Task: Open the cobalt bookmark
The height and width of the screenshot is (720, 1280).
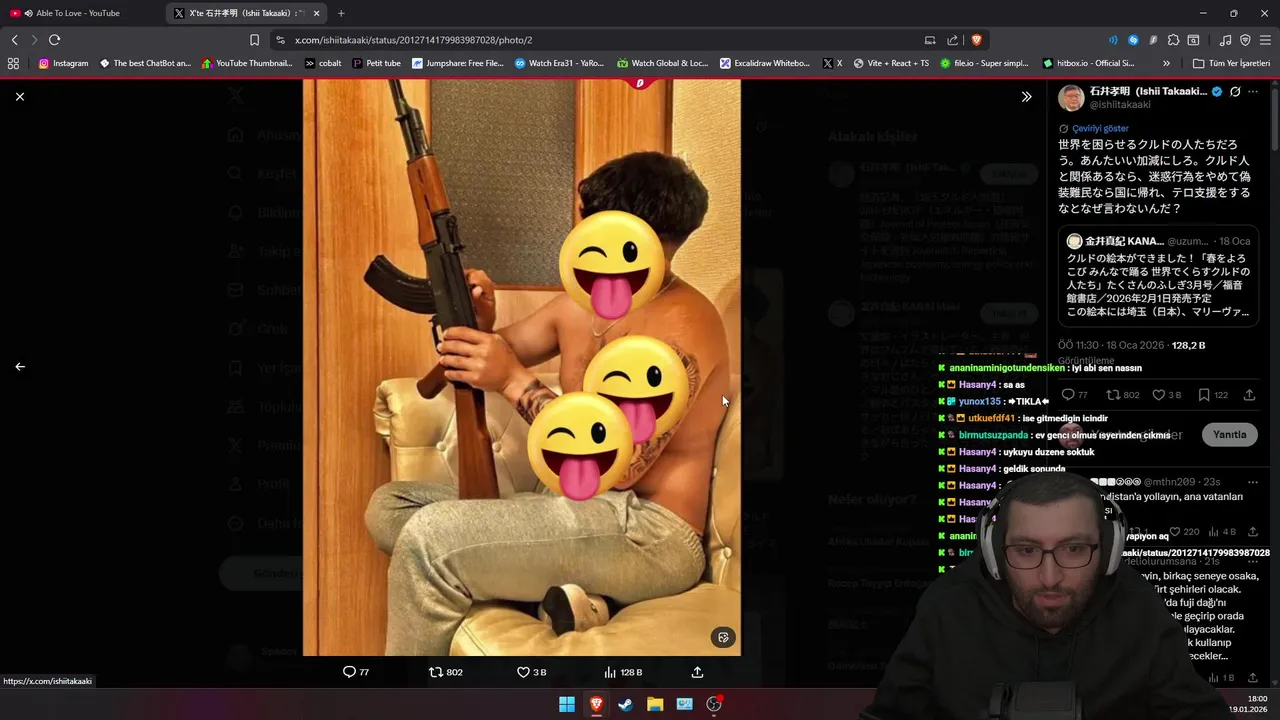Action: (323, 63)
